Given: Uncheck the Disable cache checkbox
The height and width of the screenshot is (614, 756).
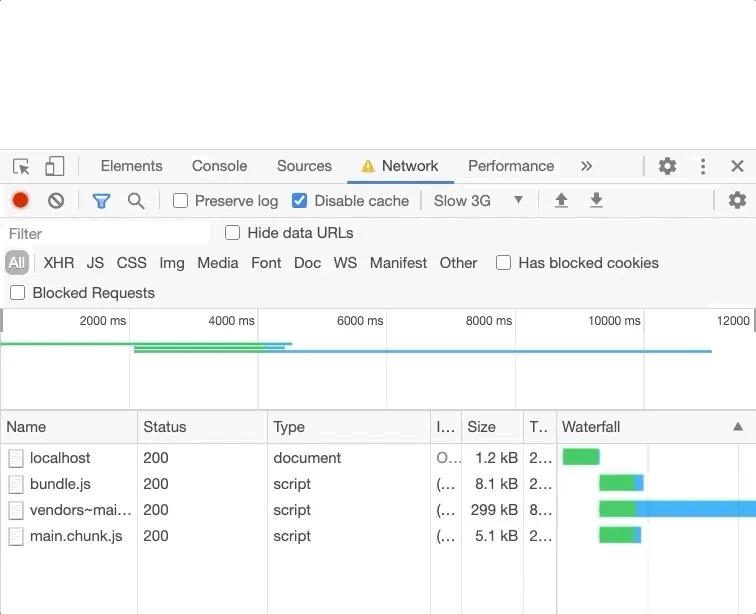Looking at the screenshot, I should 299,201.
